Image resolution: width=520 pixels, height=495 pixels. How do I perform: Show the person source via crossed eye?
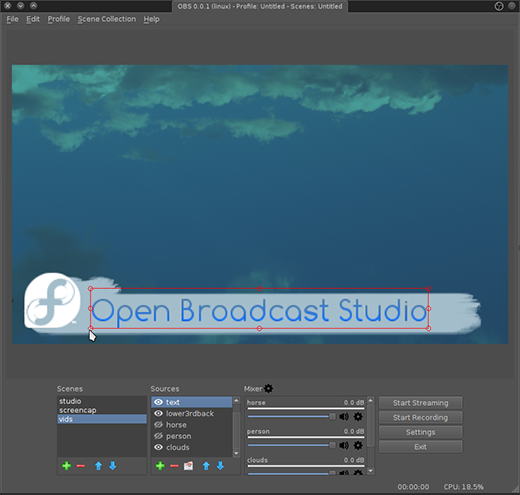(x=158, y=436)
